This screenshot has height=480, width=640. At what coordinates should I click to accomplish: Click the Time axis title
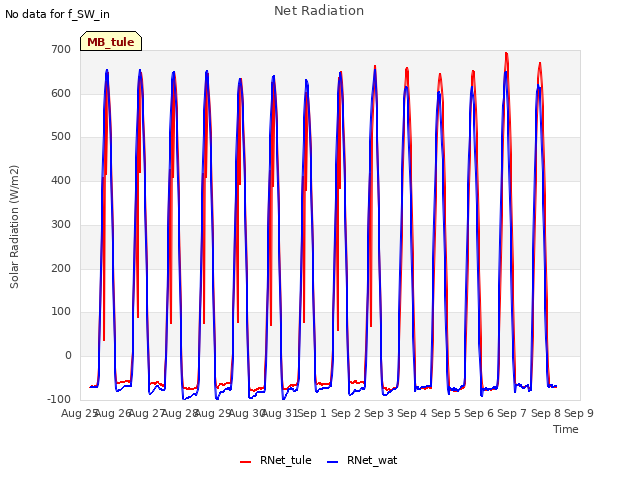[x=566, y=429]
